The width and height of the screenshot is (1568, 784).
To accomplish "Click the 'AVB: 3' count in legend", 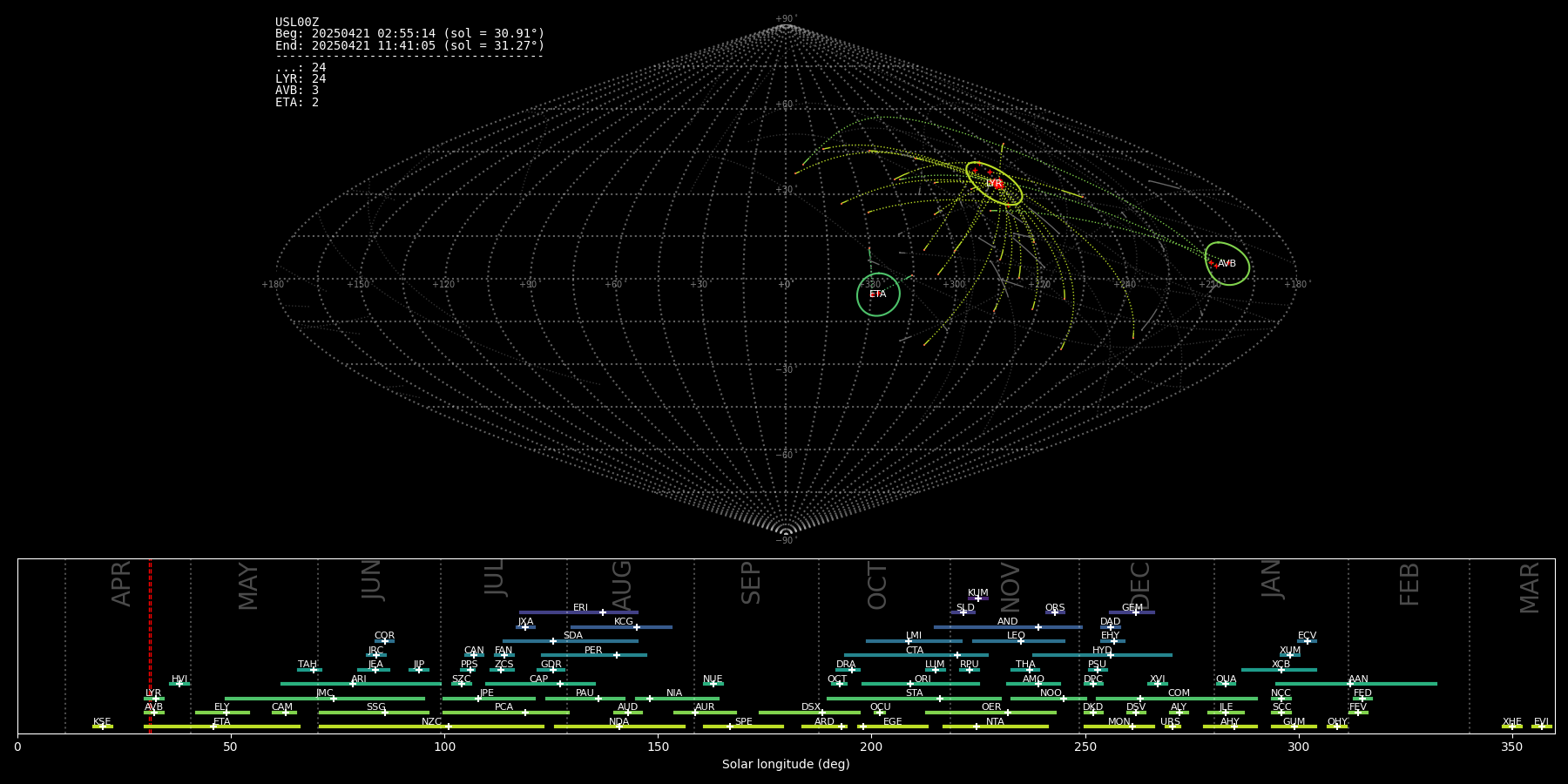I will pos(297,91).
